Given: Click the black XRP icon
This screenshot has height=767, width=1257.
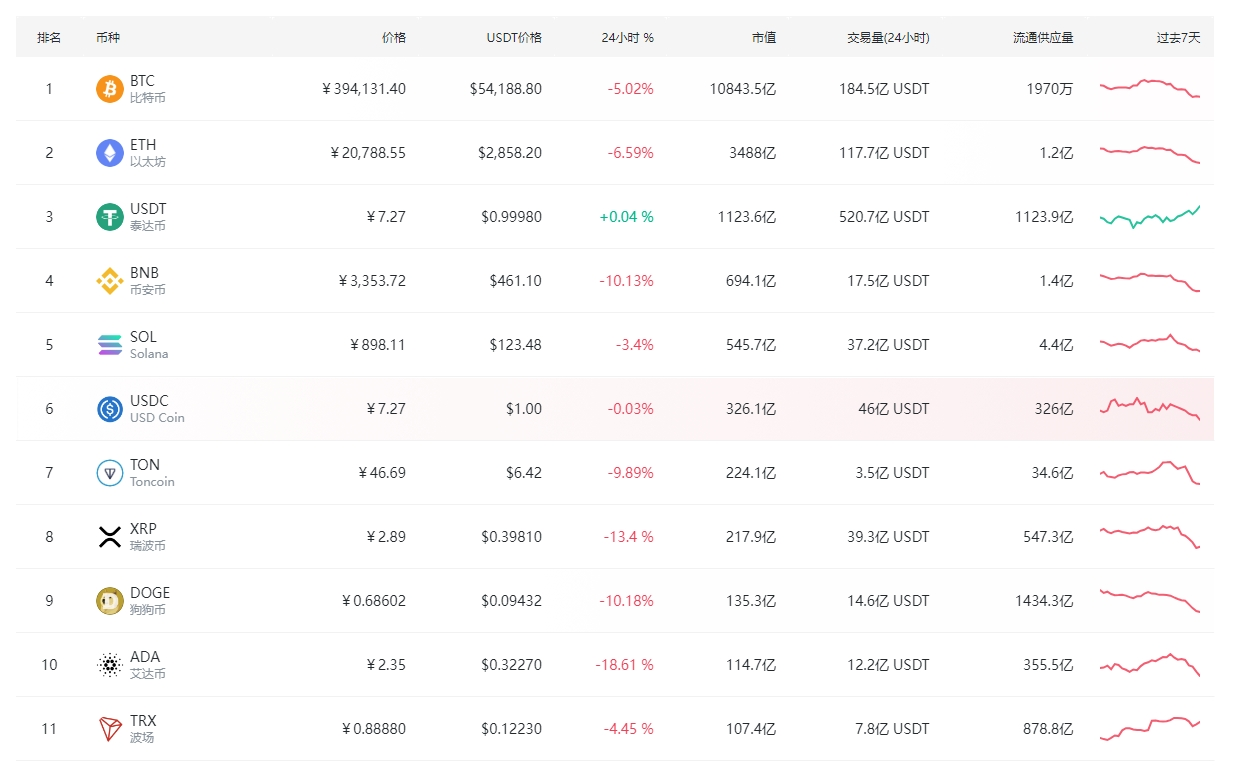Looking at the screenshot, I should (x=109, y=537).
